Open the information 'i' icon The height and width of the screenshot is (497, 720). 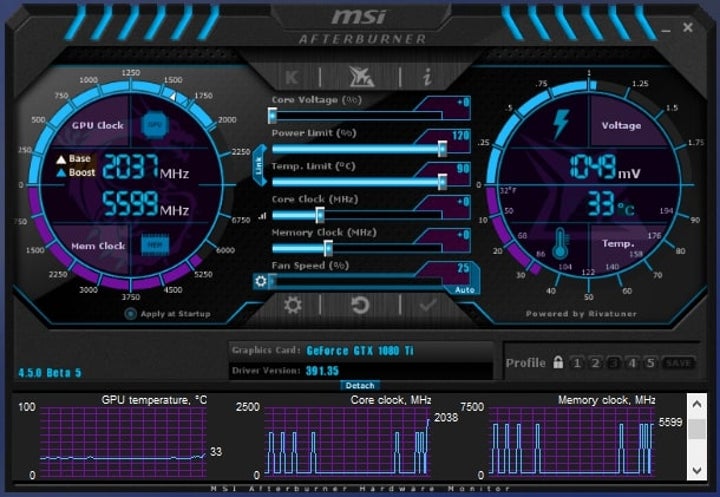pyautogui.click(x=427, y=76)
